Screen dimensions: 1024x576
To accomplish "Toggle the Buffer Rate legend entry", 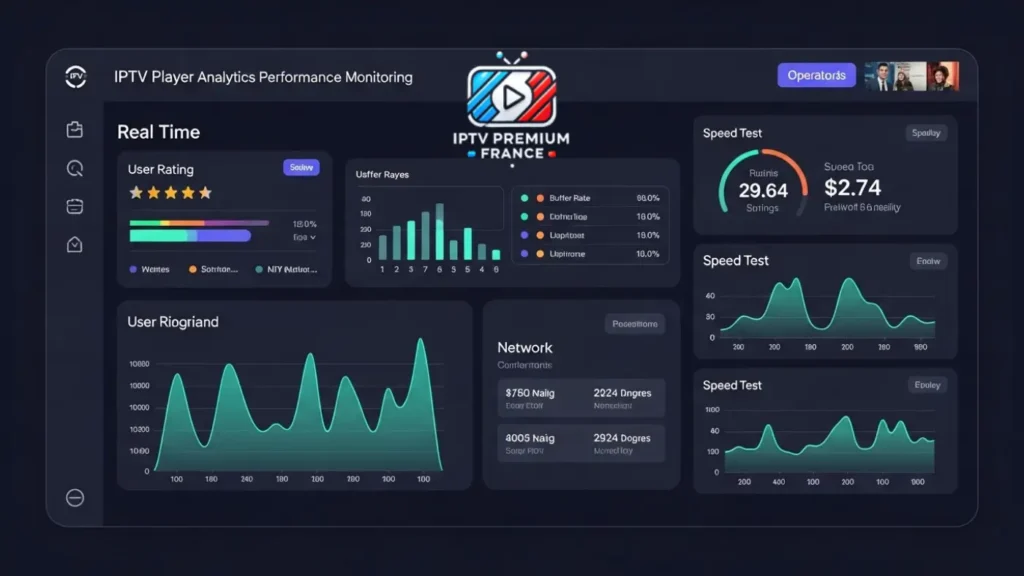I will tap(568, 199).
